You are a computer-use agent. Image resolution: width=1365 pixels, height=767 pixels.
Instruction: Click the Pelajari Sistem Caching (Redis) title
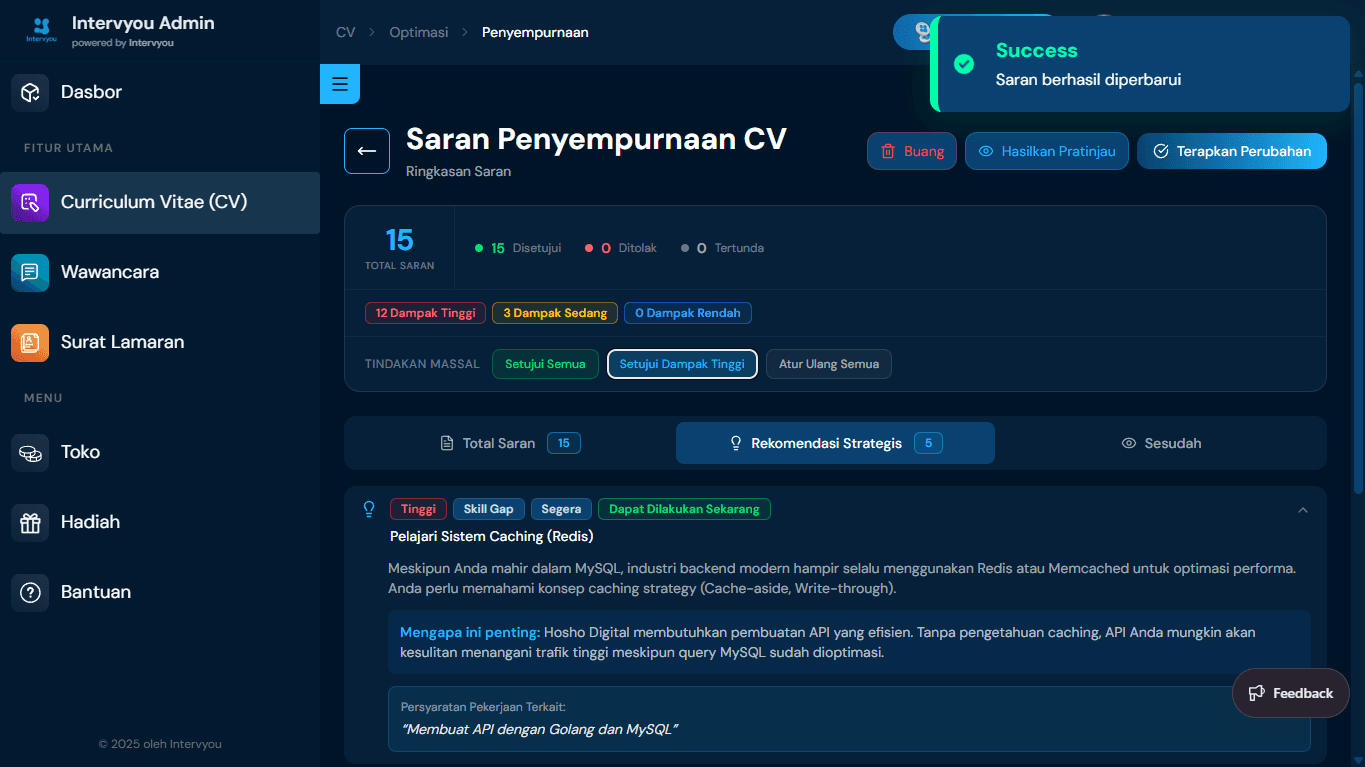pyautogui.click(x=492, y=536)
